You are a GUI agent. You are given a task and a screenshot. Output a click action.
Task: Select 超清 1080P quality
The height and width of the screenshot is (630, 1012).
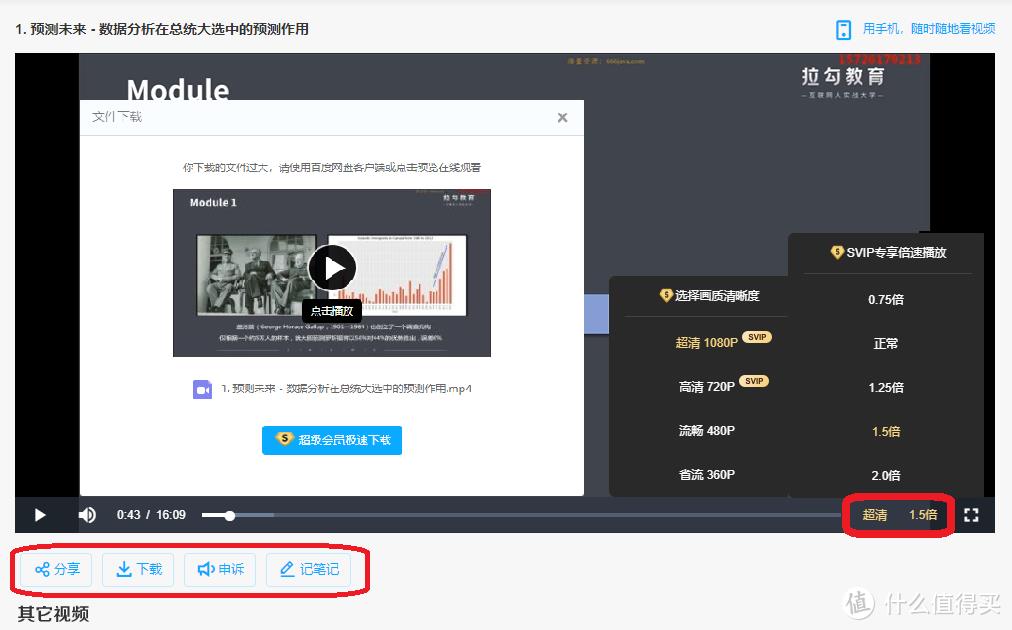coord(706,342)
